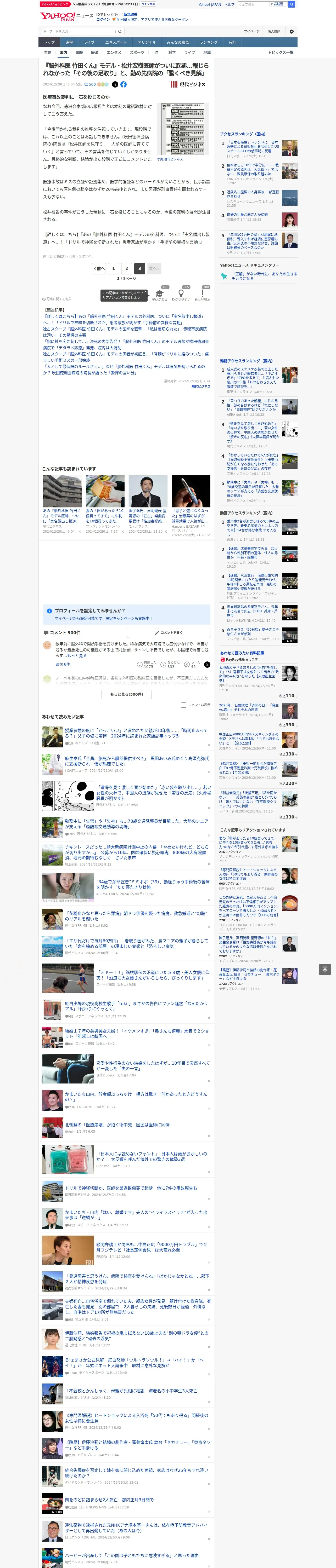Viewport: 336px width, 1568px height.
Task: Click the わかりやすい lightbulb reaction
Action: (x=181, y=293)
